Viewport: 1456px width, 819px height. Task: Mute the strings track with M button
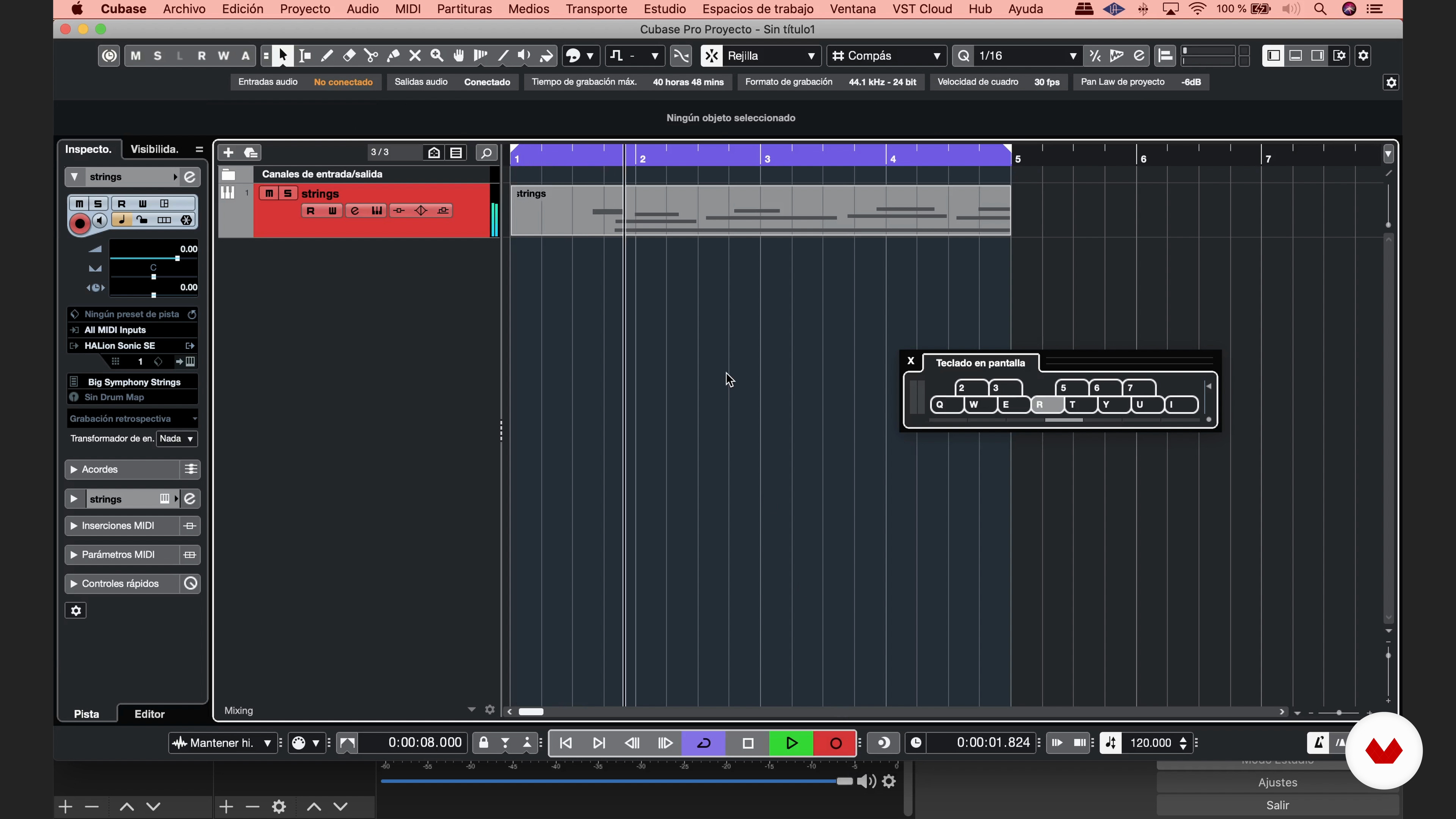tap(269, 193)
